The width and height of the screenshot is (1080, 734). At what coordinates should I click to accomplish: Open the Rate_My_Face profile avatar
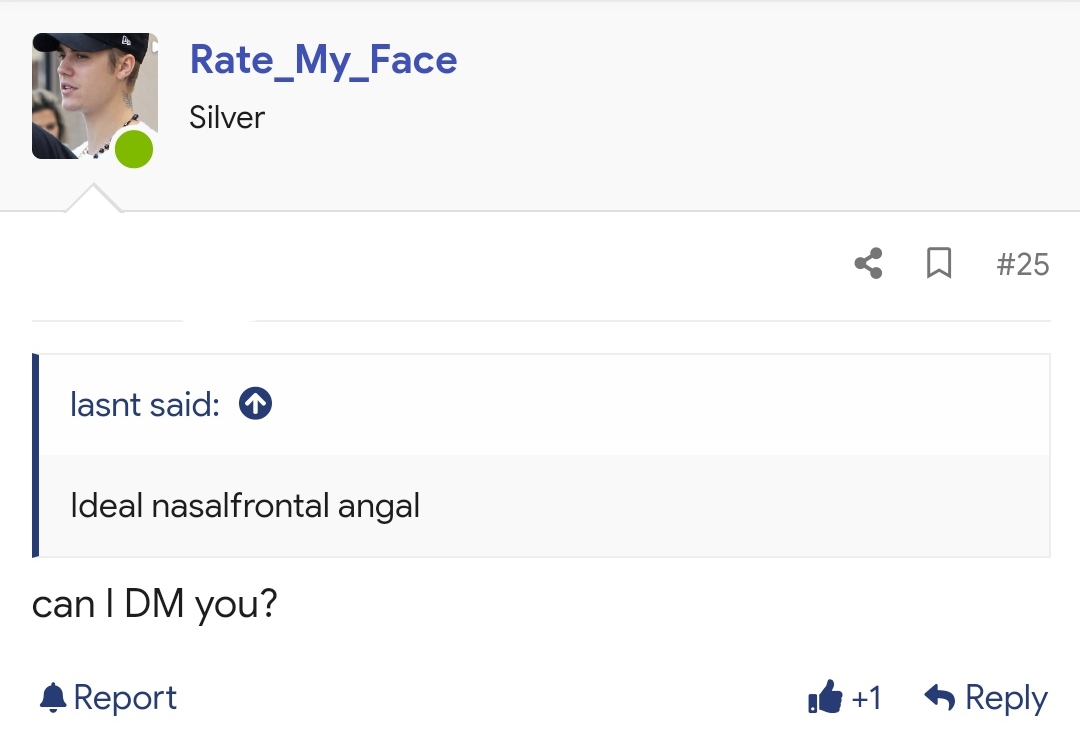tap(95, 96)
